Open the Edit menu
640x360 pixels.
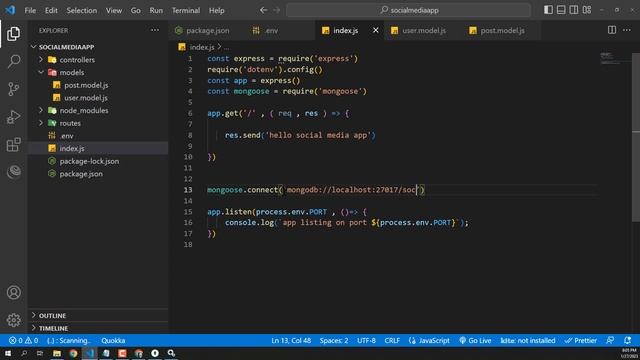[x=51, y=10]
